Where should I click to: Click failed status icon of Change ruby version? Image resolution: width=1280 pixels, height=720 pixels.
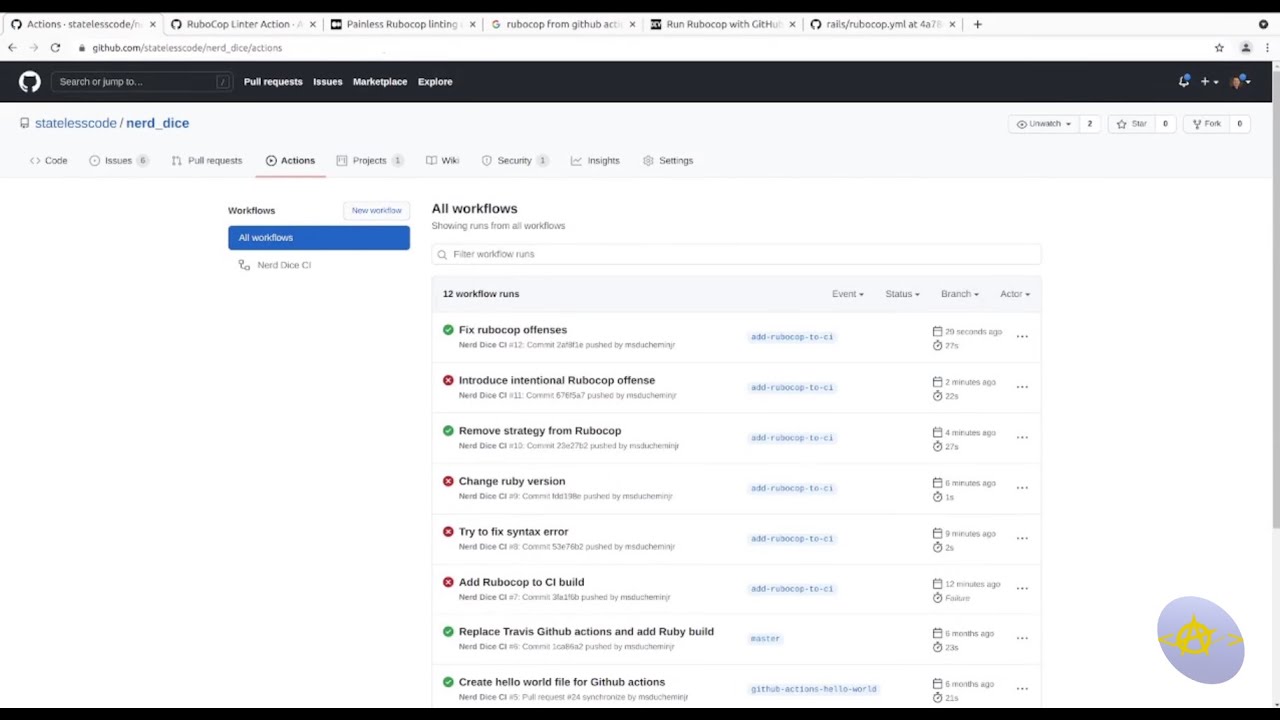(x=448, y=481)
